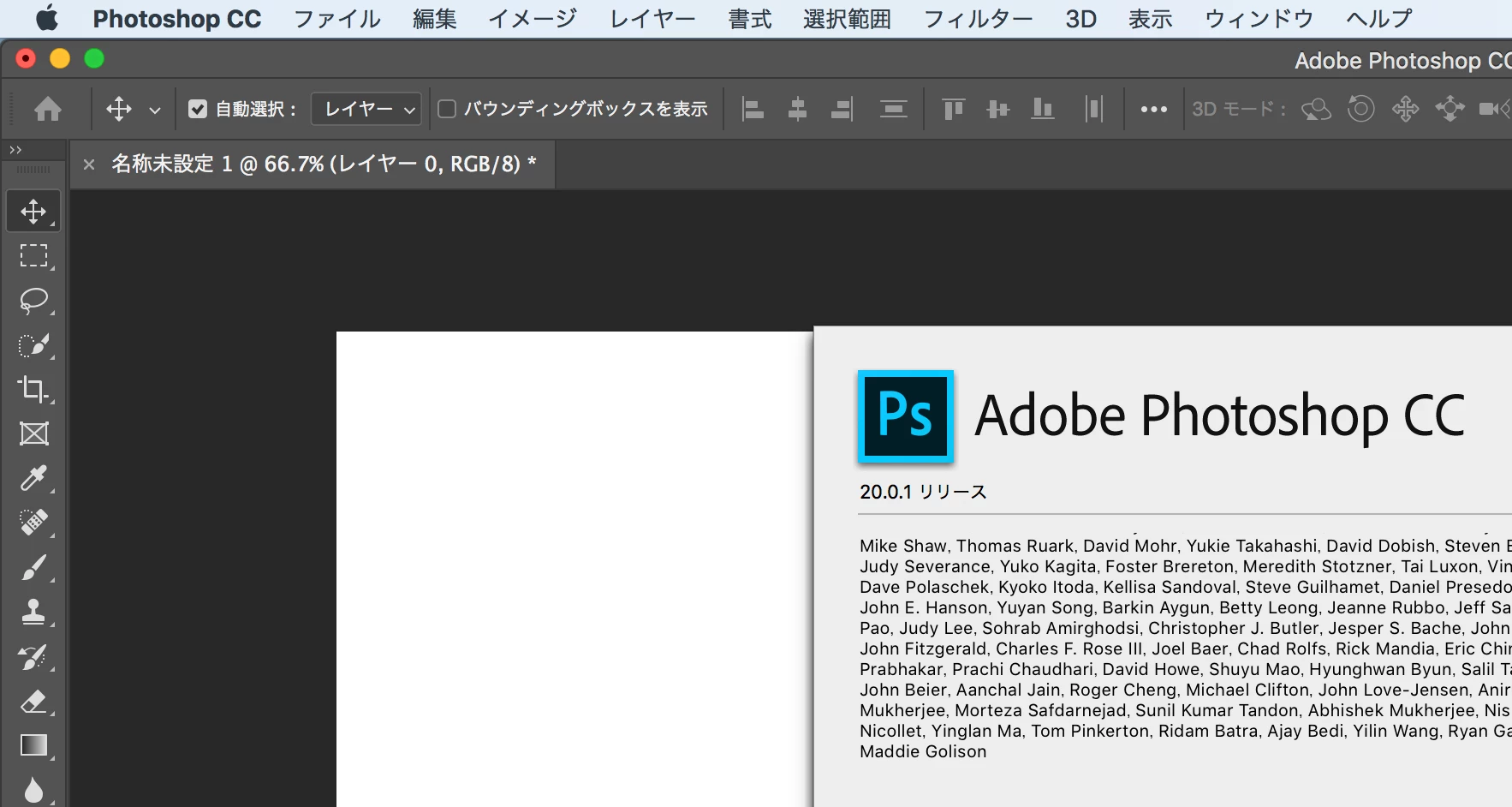Select the Blur tool
This screenshot has width=1512, height=807.
[x=33, y=789]
